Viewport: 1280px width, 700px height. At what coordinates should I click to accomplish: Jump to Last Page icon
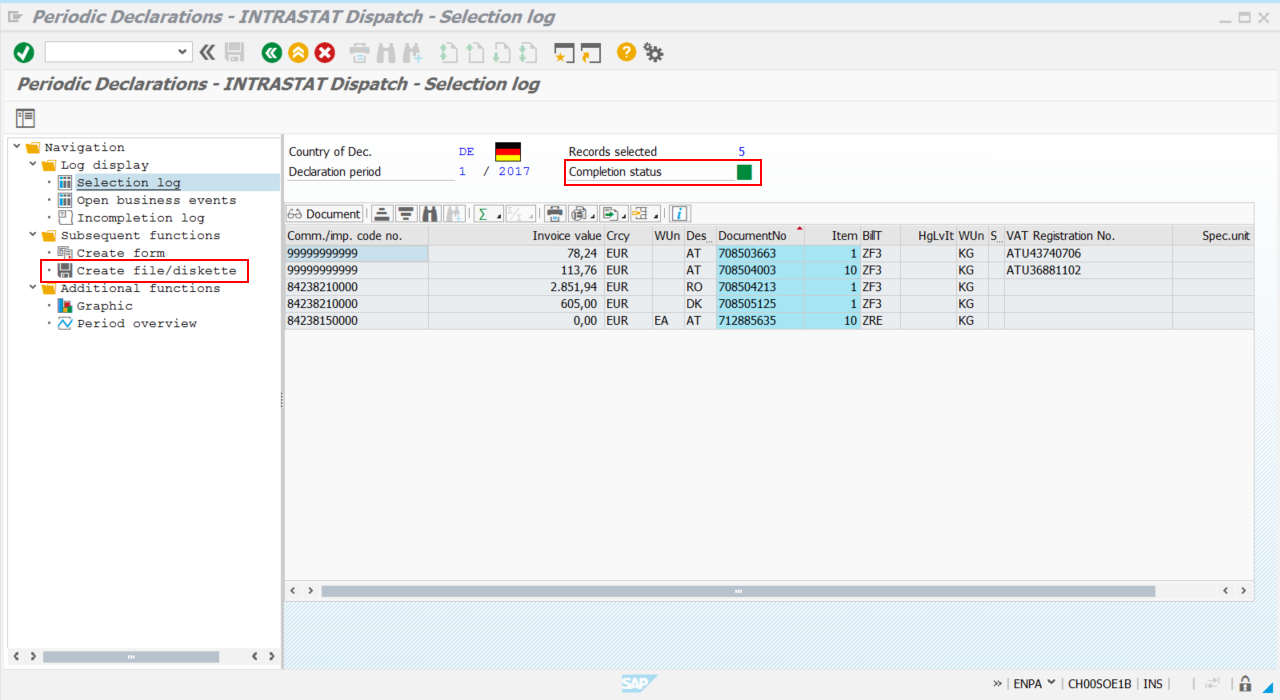[527, 52]
